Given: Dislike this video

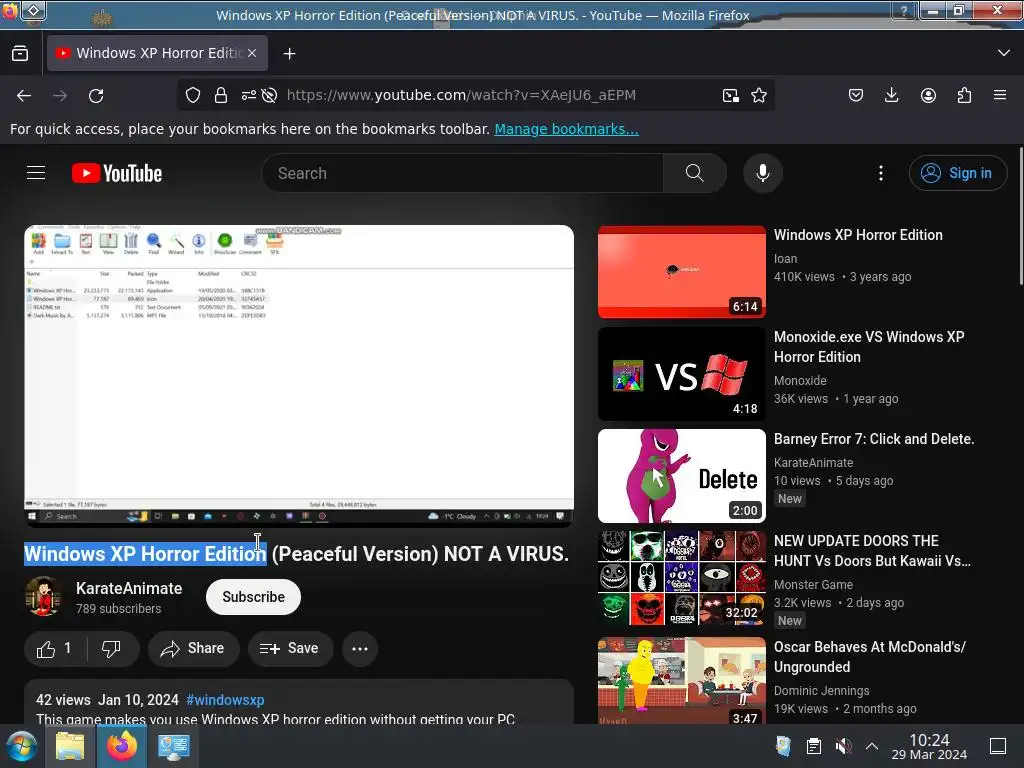Looking at the screenshot, I should tap(111, 648).
